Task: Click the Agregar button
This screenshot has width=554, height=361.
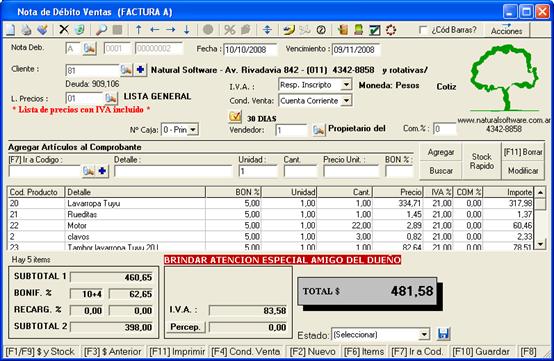Action: pyautogui.click(x=441, y=152)
